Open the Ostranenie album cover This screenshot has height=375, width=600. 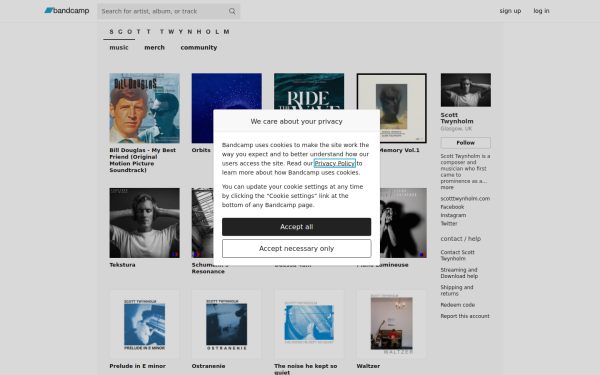coord(227,324)
